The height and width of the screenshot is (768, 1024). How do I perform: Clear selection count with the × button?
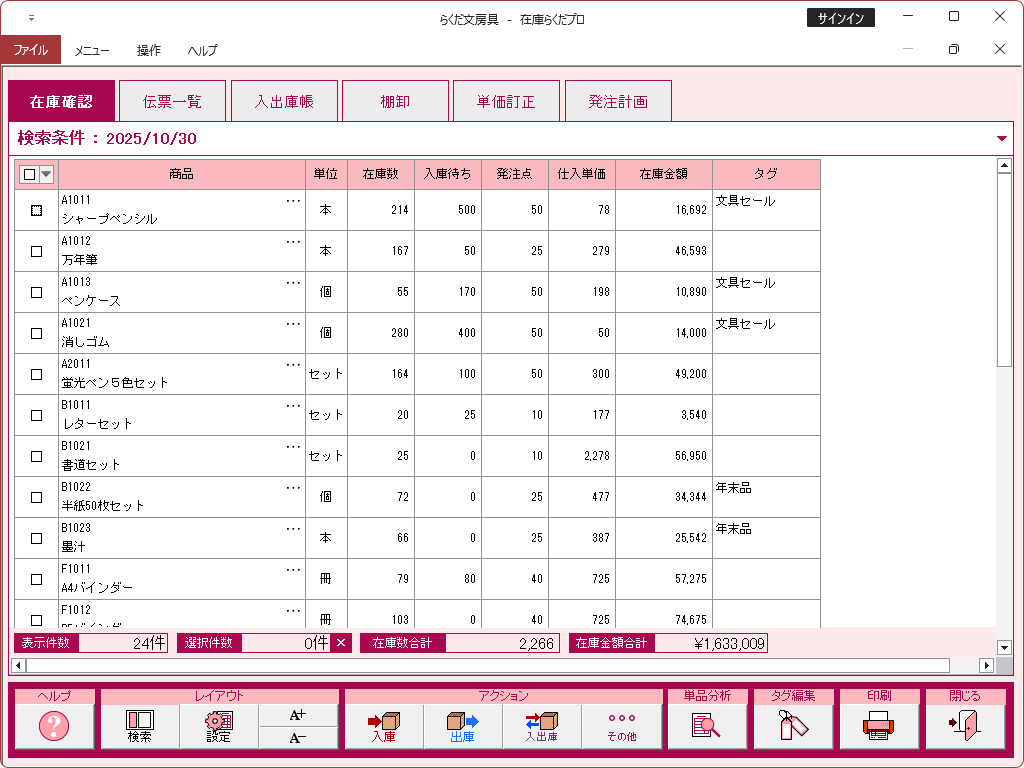click(341, 643)
